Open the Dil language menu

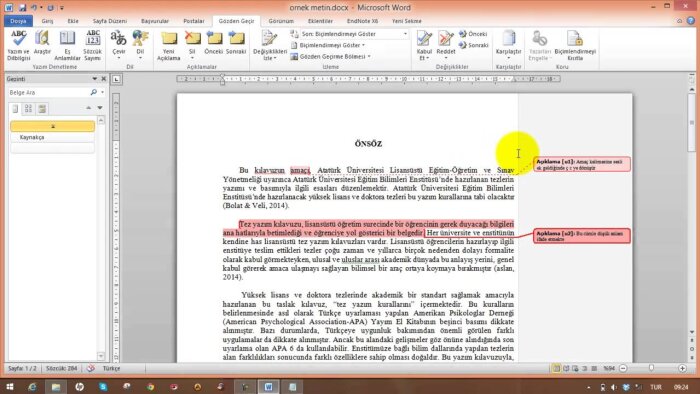(140, 45)
